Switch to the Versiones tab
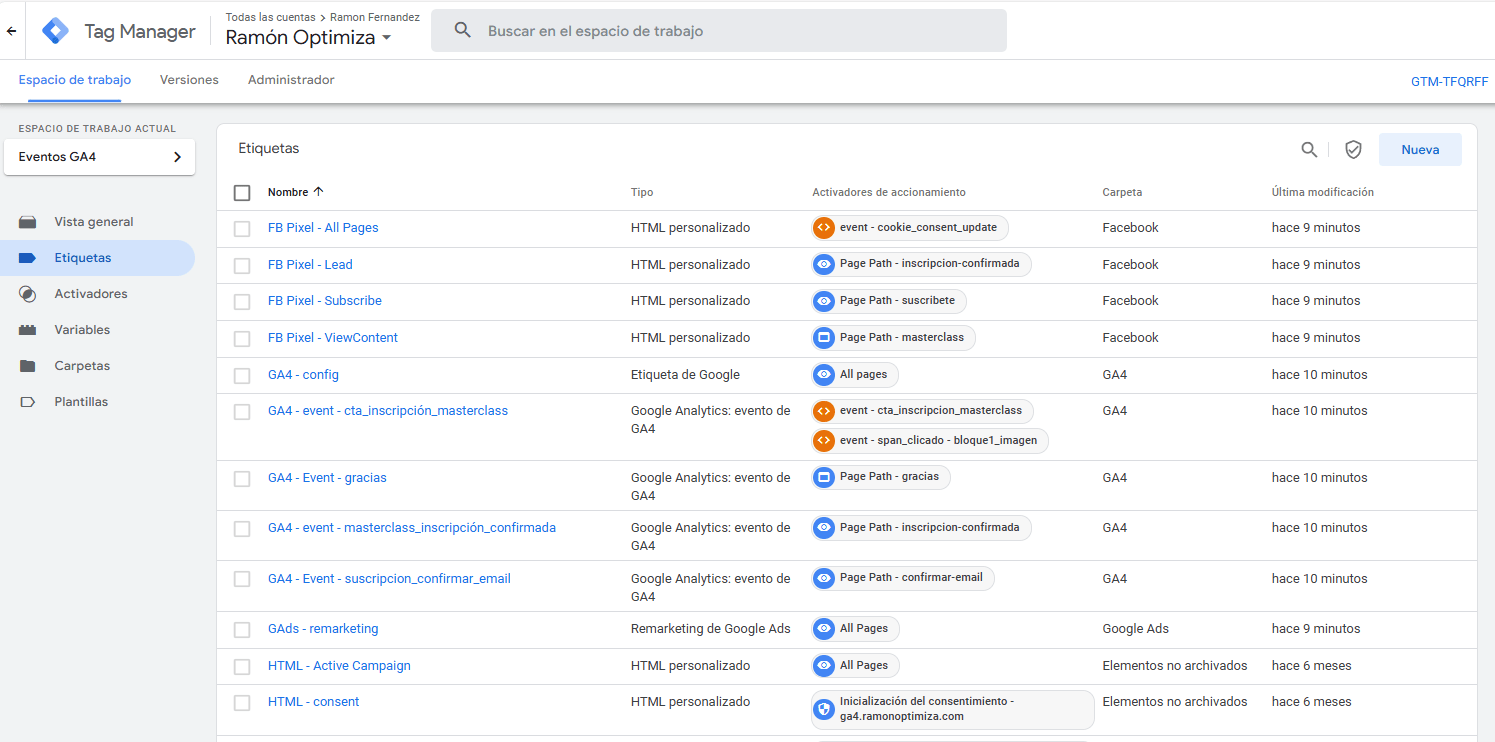 click(189, 79)
